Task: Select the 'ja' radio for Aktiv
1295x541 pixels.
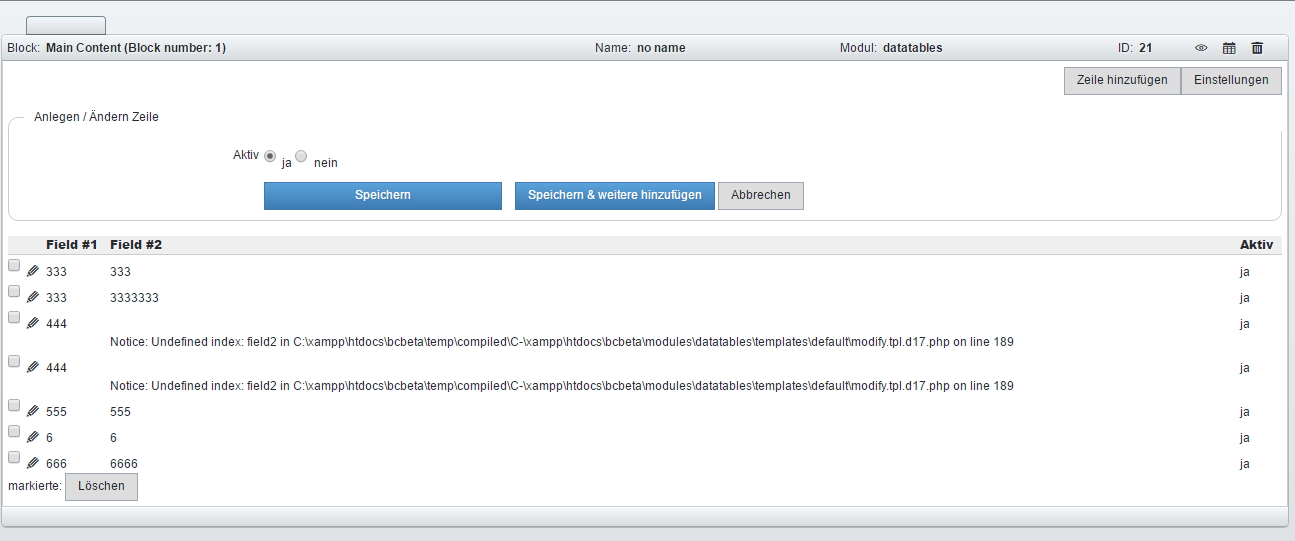Action: [x=270, y=156]
